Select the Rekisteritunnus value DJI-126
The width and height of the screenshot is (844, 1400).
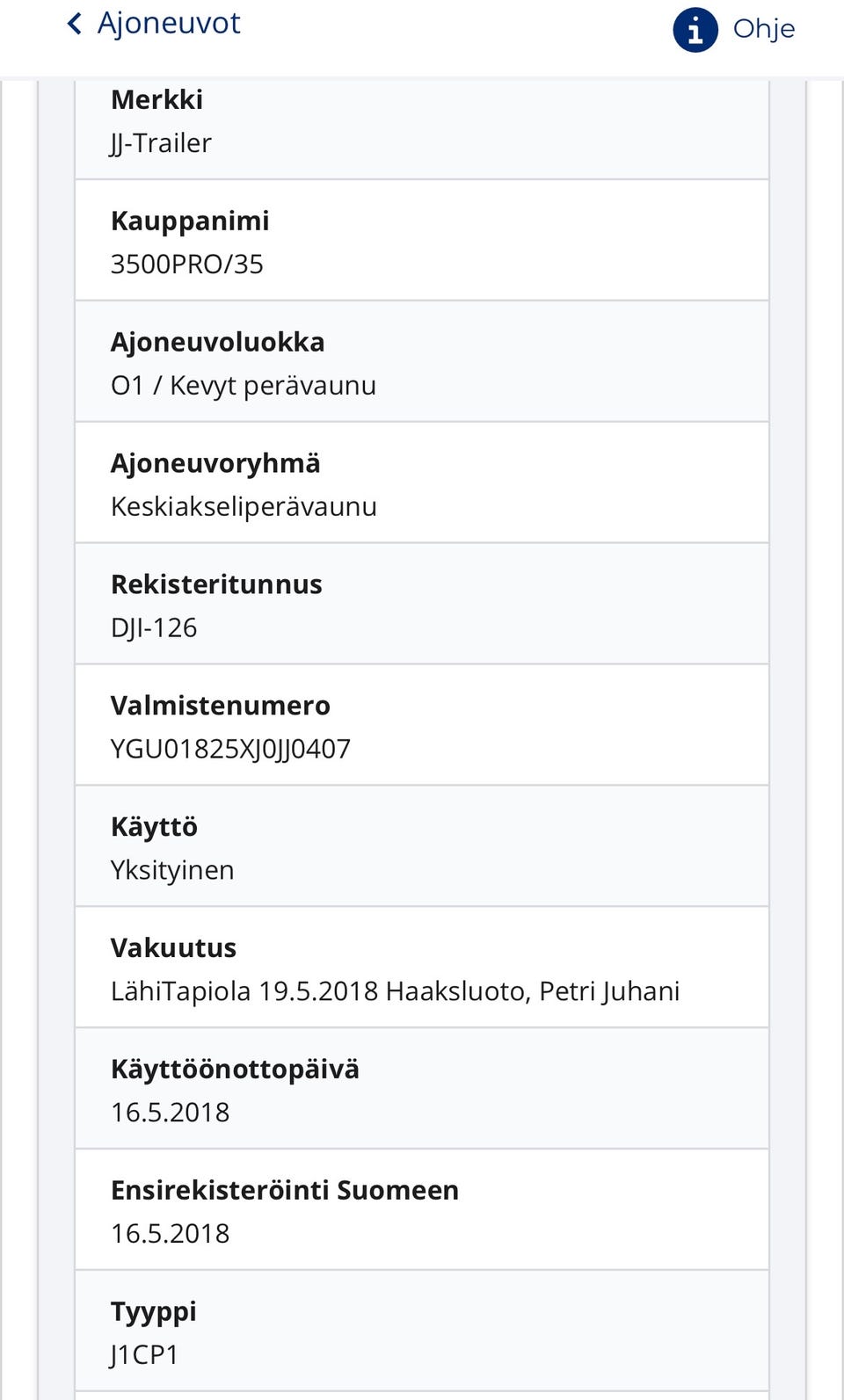154,627
